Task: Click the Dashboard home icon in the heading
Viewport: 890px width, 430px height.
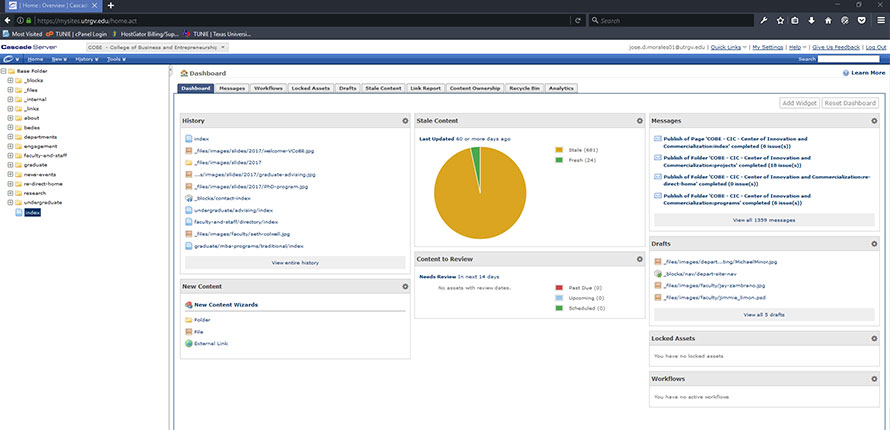Action: pyautogui.click(x=183, y=74)
